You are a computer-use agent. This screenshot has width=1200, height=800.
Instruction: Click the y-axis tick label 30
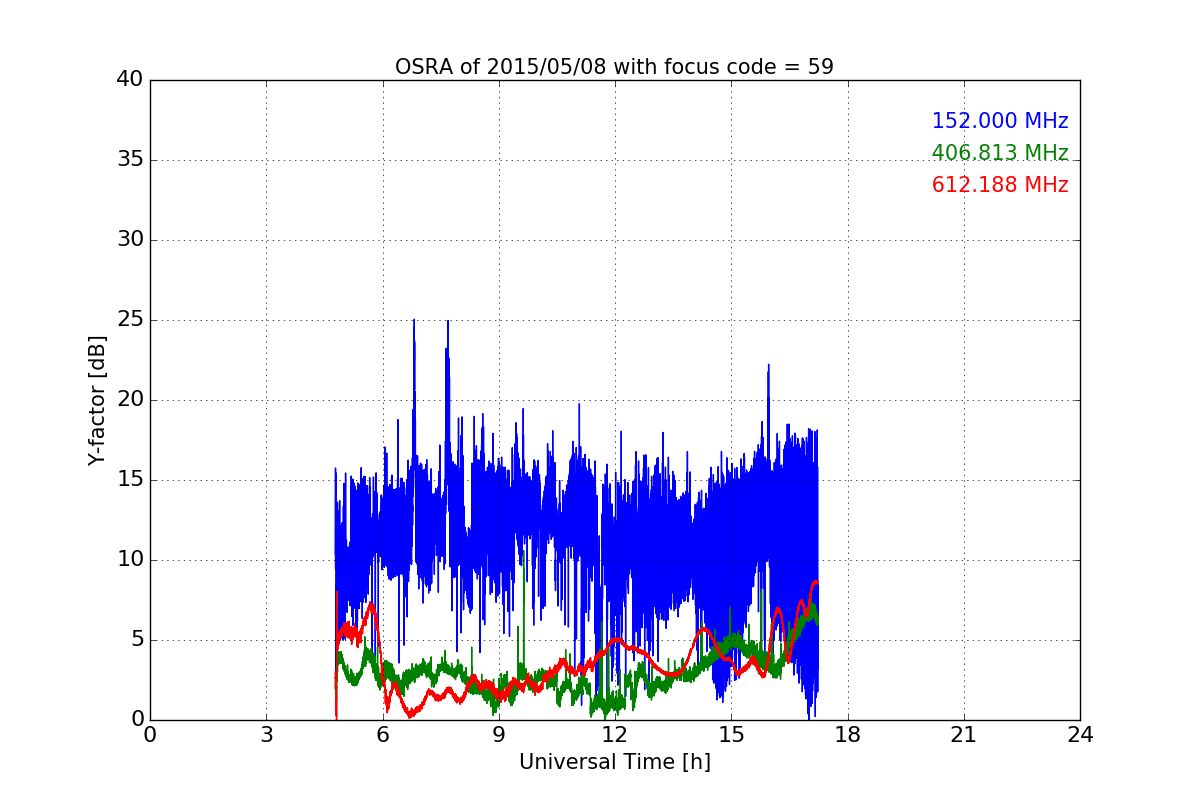point(130,240)
